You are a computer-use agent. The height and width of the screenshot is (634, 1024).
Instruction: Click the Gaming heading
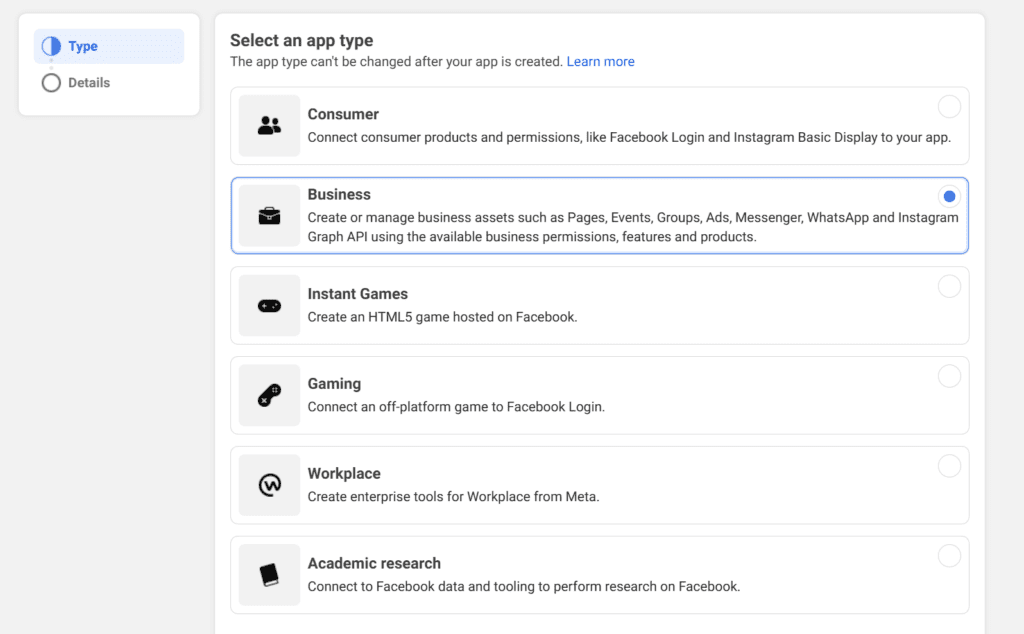(x=334, y=383)
